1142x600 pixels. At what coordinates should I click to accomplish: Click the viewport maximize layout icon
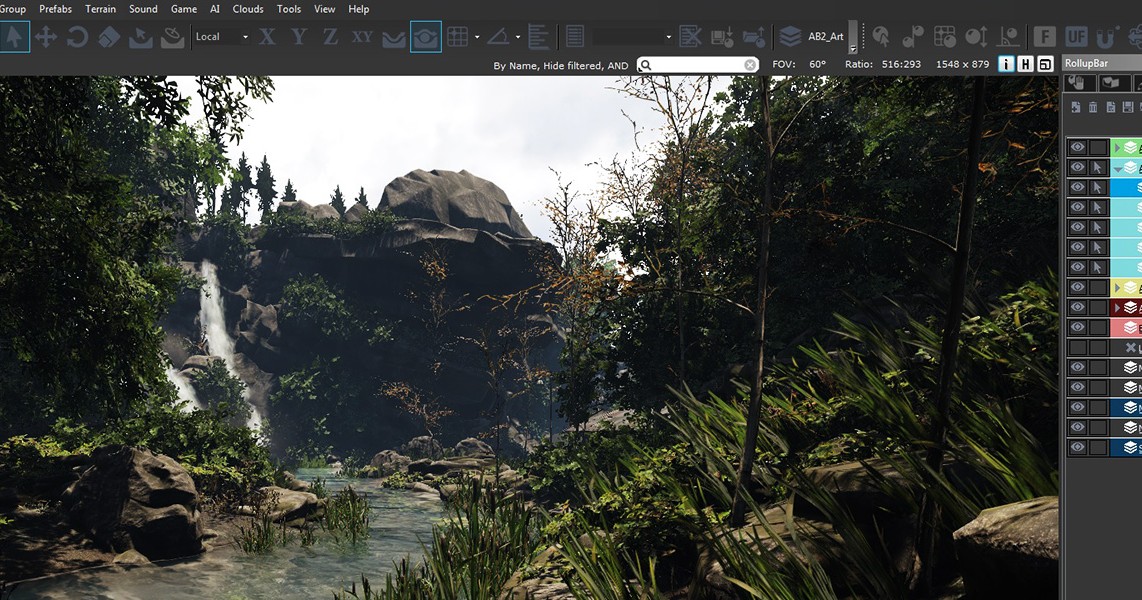pyautogui.click(x=1045, y=64)
